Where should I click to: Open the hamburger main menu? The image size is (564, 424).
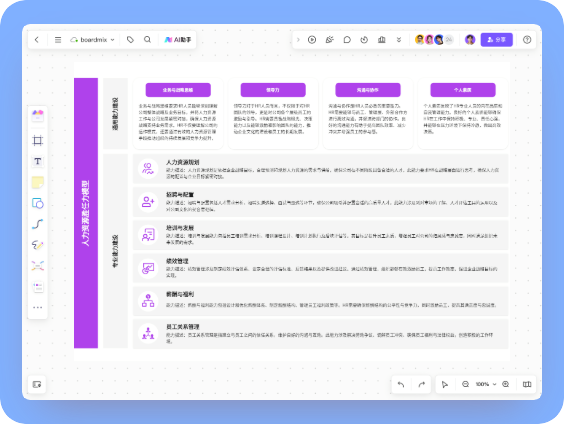(58, 40)
